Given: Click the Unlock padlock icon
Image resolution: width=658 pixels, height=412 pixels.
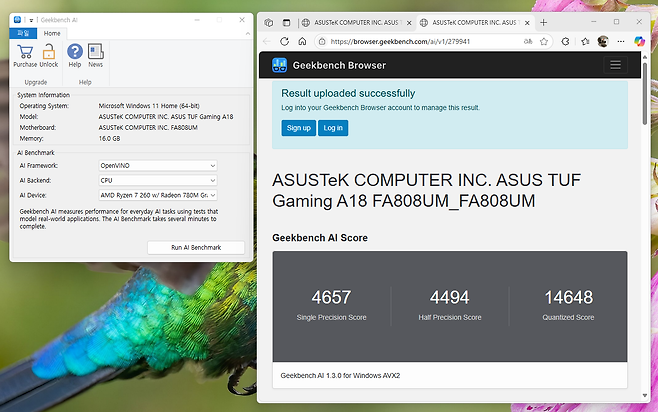Looking at the screenshot, I should [x=48, y=52].
